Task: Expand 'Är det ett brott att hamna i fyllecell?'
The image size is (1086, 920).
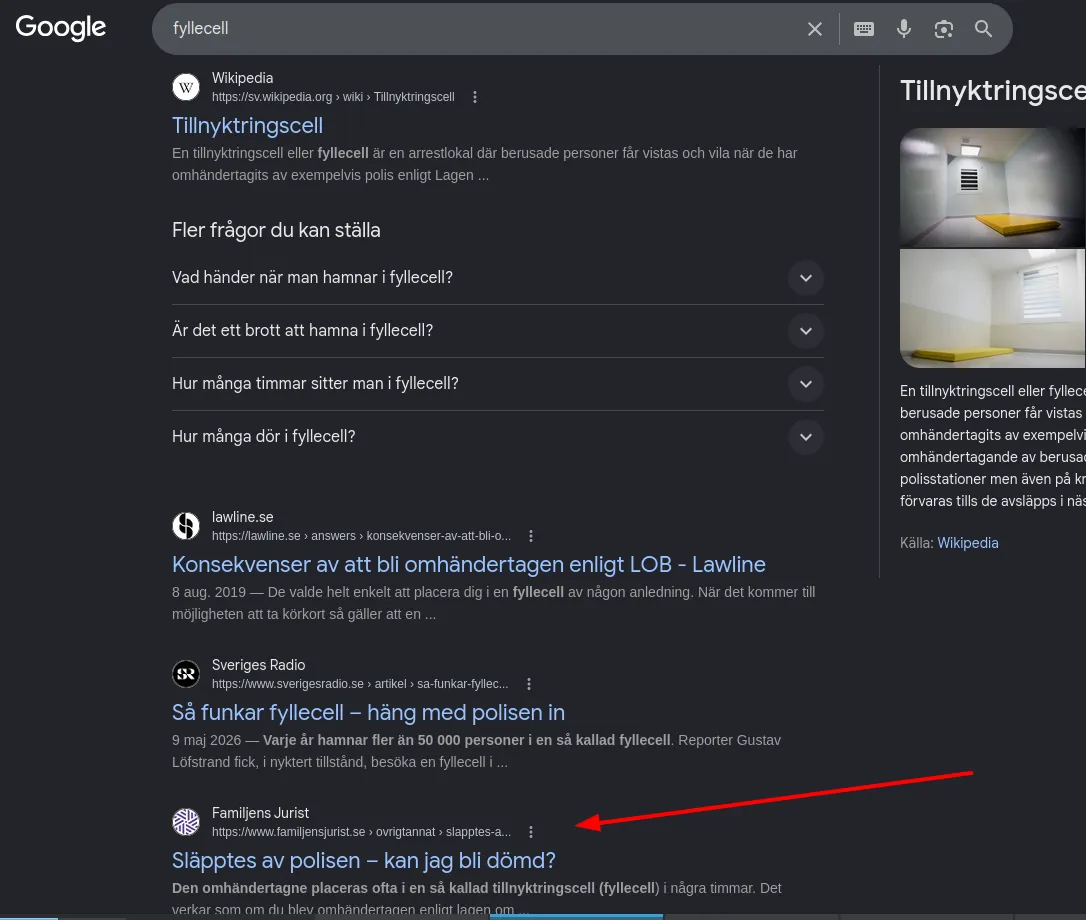Action: pyautogui.click(x=497, y=330)
